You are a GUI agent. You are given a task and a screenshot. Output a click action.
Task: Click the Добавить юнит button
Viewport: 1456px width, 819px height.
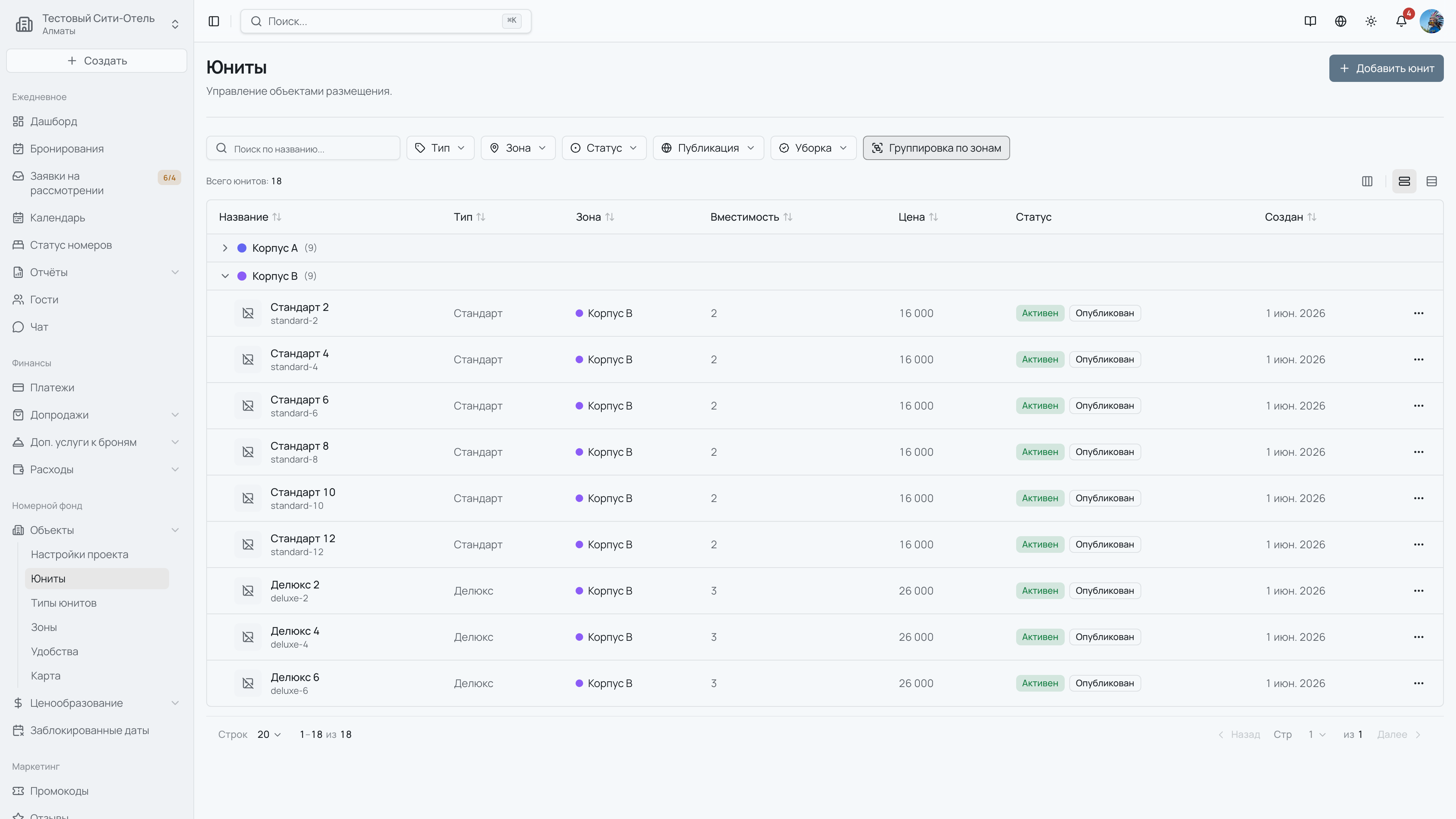[1387, 68]
